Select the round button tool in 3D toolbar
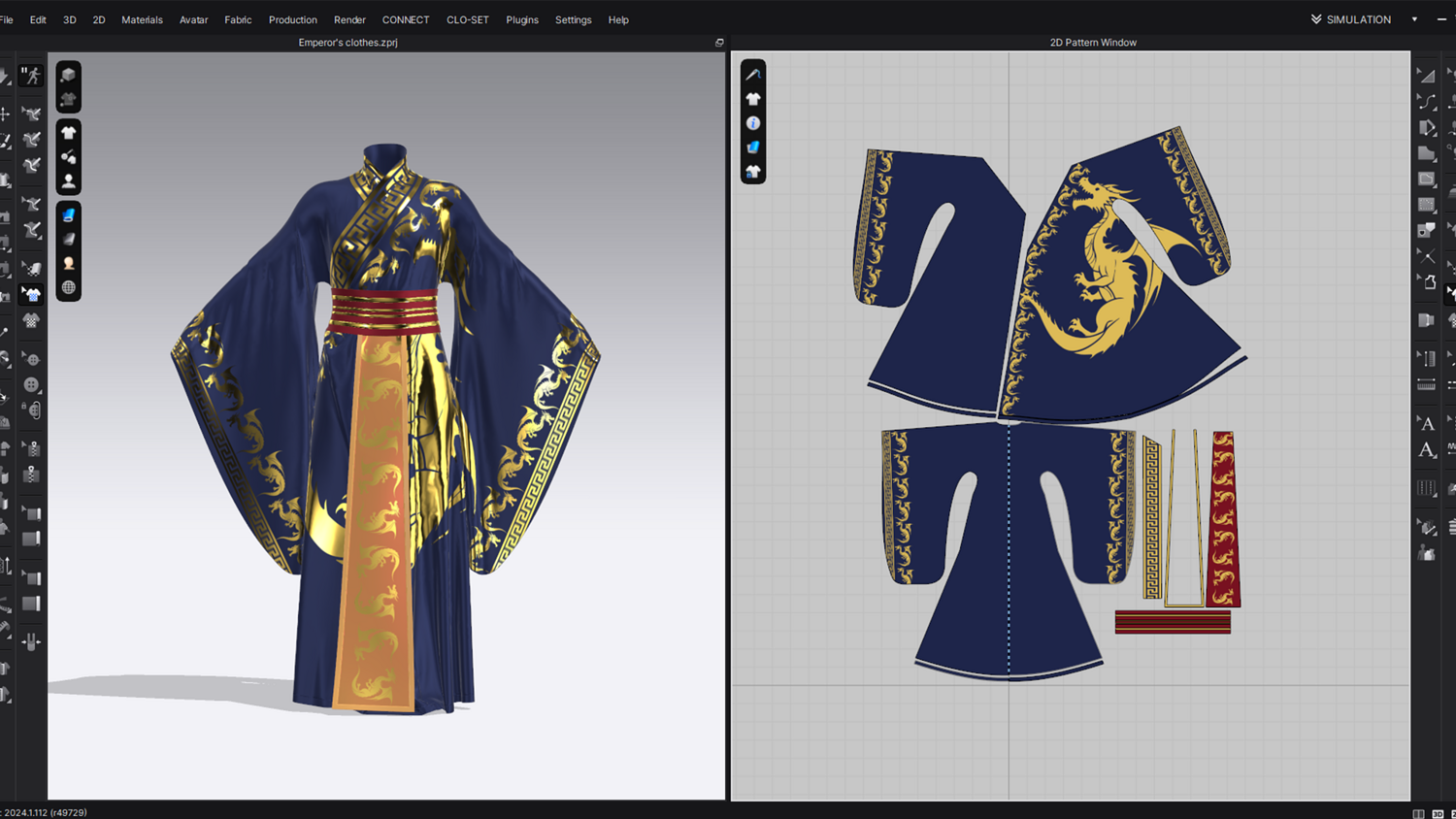Screen dimensions: 1456x819 (x=31, y=384)
